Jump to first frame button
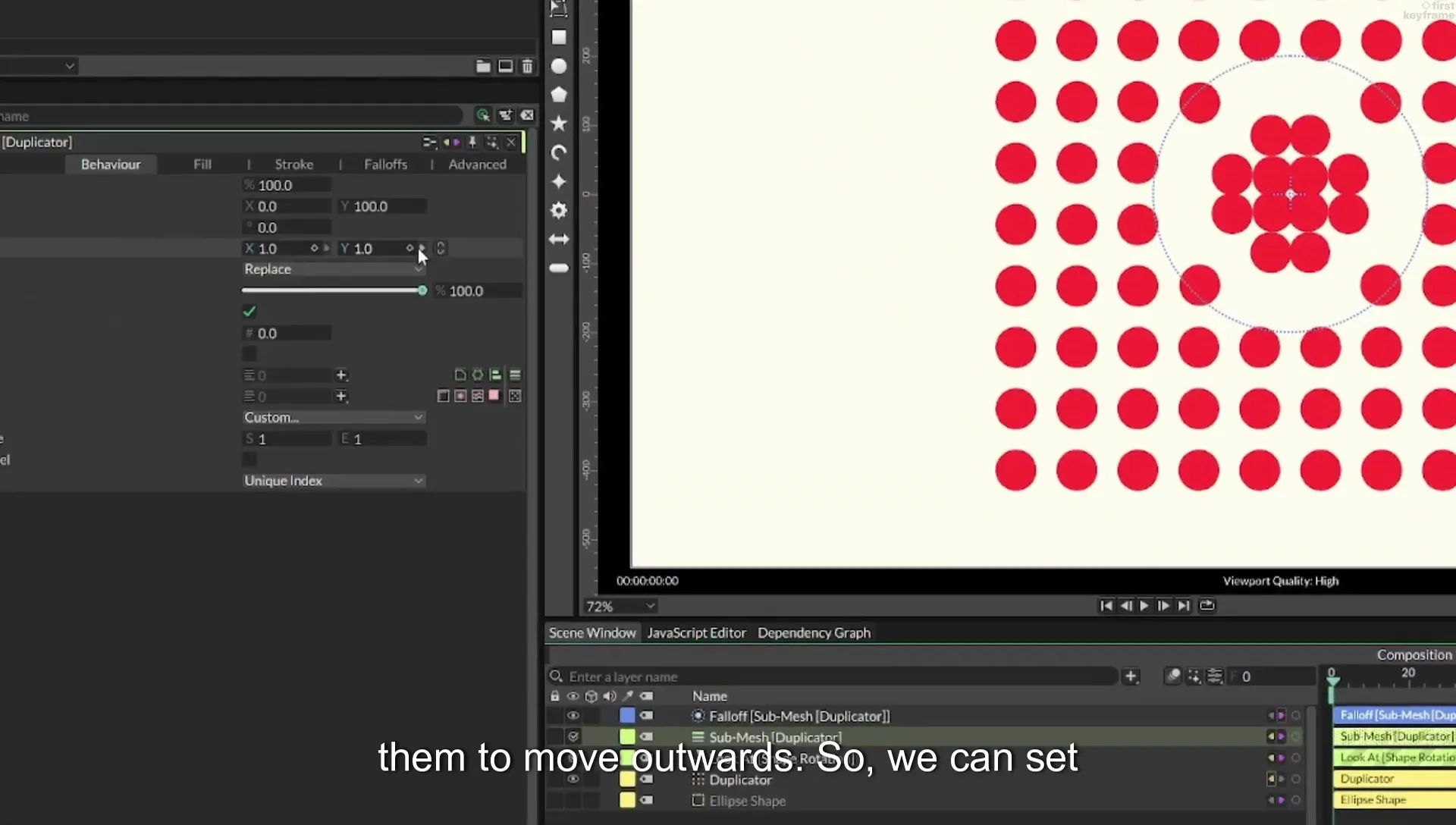 point(1106,605)
